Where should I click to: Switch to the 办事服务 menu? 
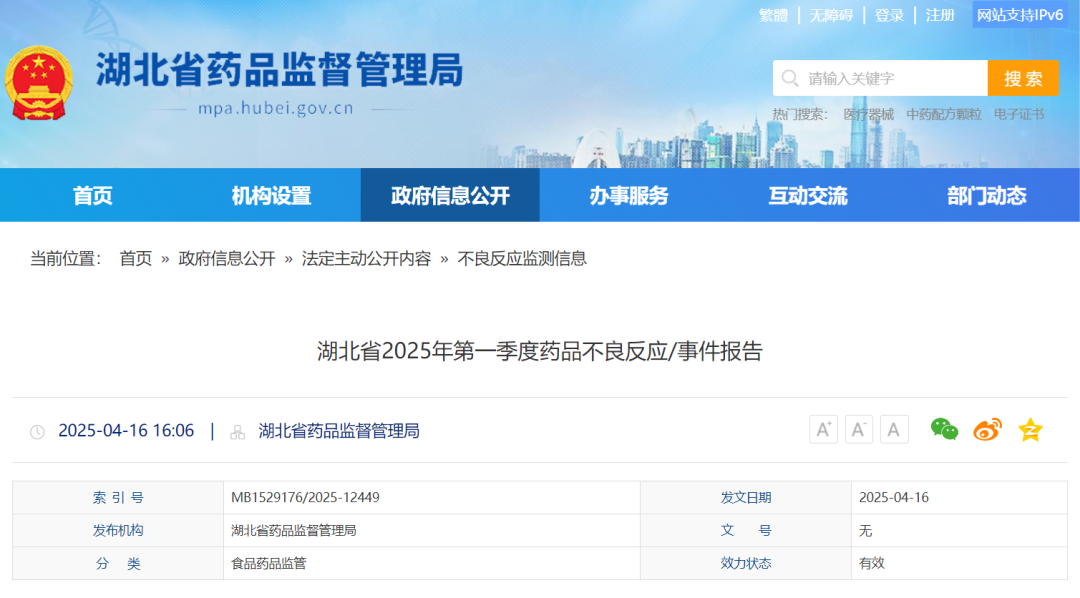(629, 196)
